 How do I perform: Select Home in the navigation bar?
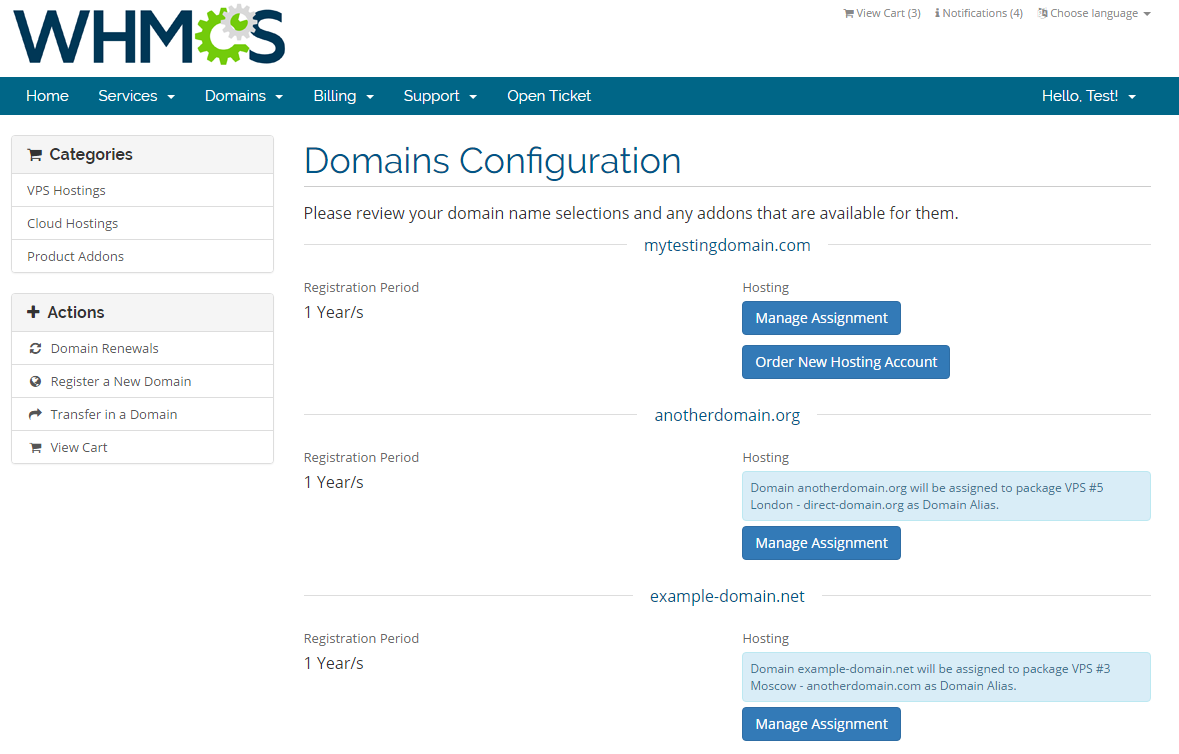(47, 95)
